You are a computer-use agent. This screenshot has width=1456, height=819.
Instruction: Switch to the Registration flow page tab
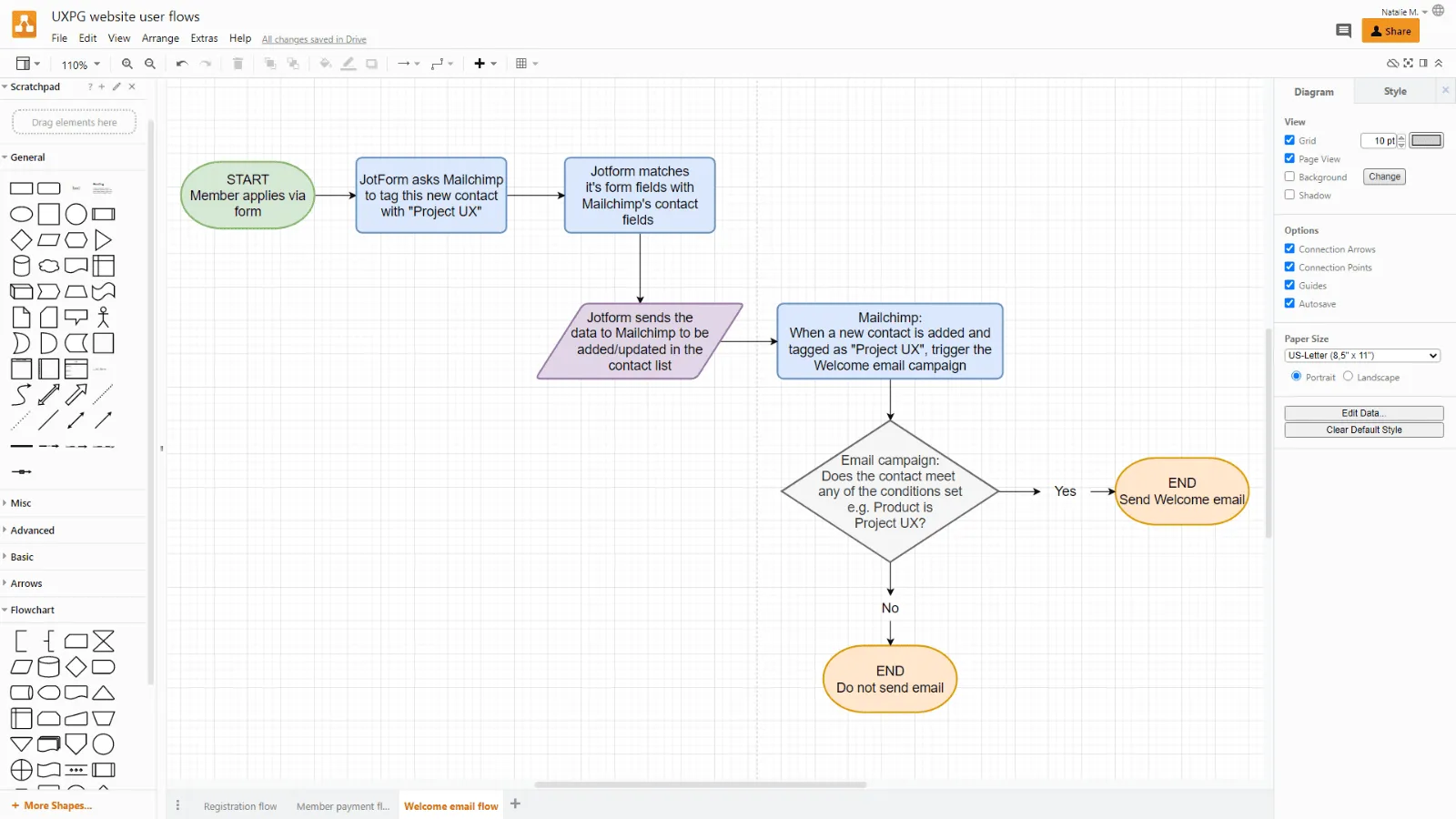point(240,806)
